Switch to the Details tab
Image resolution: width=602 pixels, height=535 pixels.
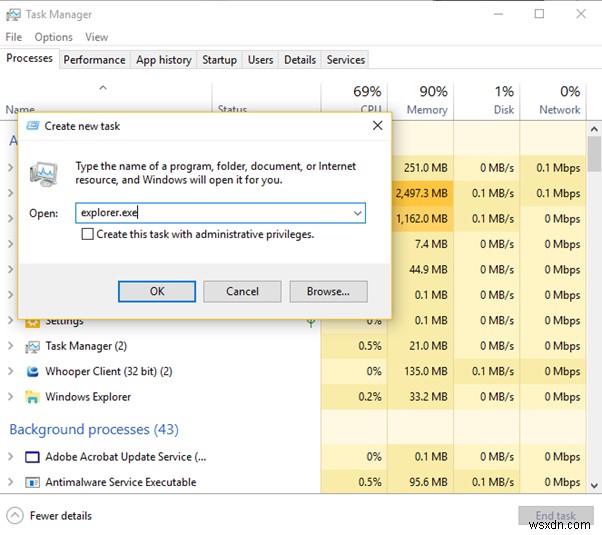point(300,60)
